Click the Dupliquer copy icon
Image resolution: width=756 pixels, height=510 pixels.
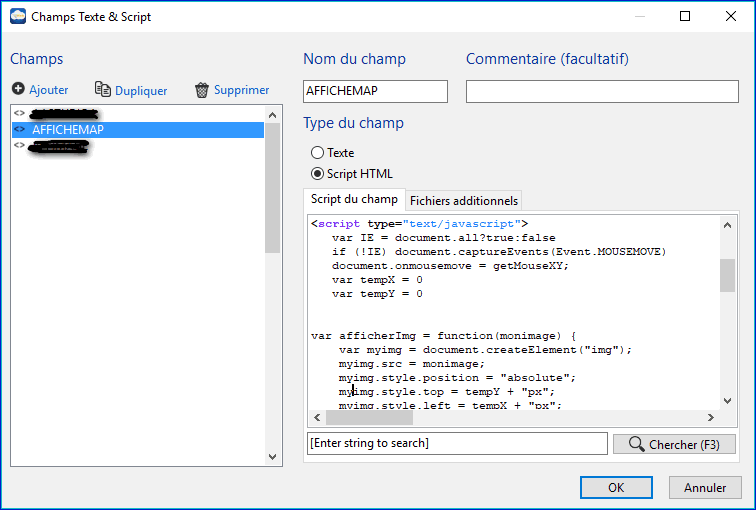(x=102, y=90)
